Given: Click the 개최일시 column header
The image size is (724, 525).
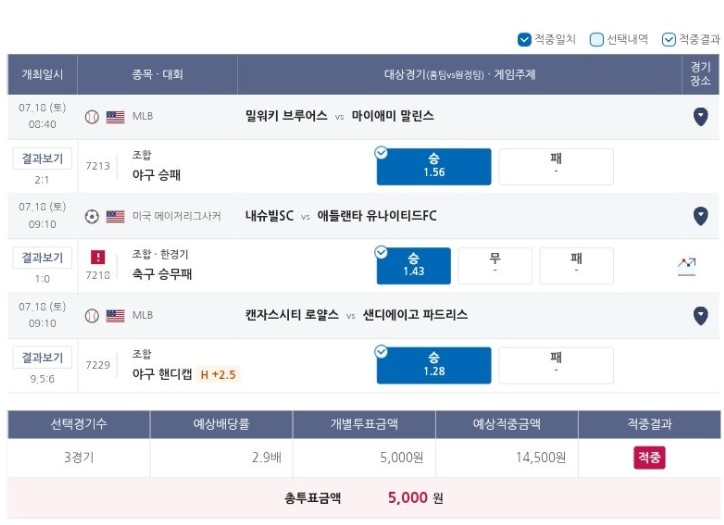Looking at the screenshot, I should pos(42,74).
